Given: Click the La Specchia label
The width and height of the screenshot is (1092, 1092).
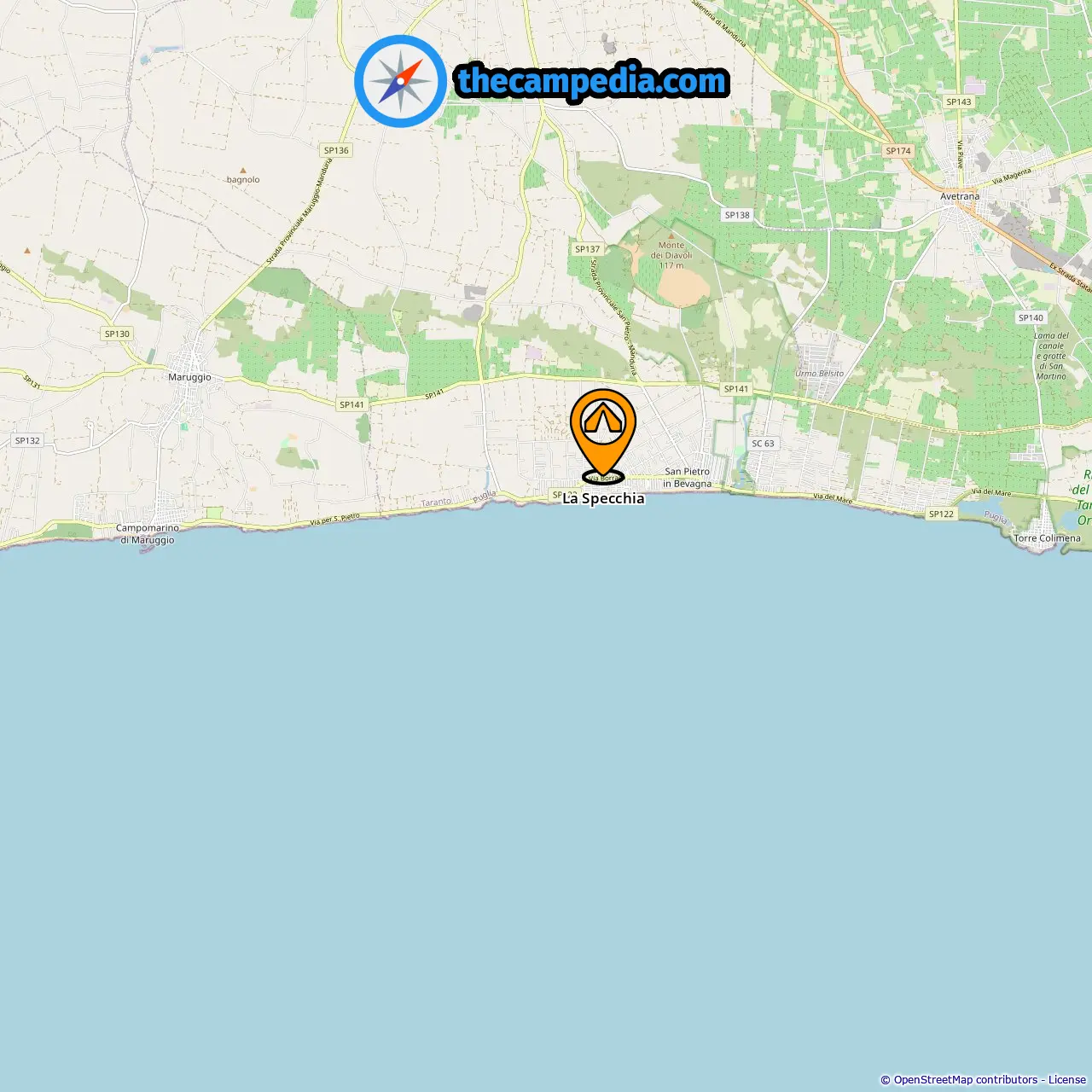Looking at the screenshot, I should [x=603, y=498].
